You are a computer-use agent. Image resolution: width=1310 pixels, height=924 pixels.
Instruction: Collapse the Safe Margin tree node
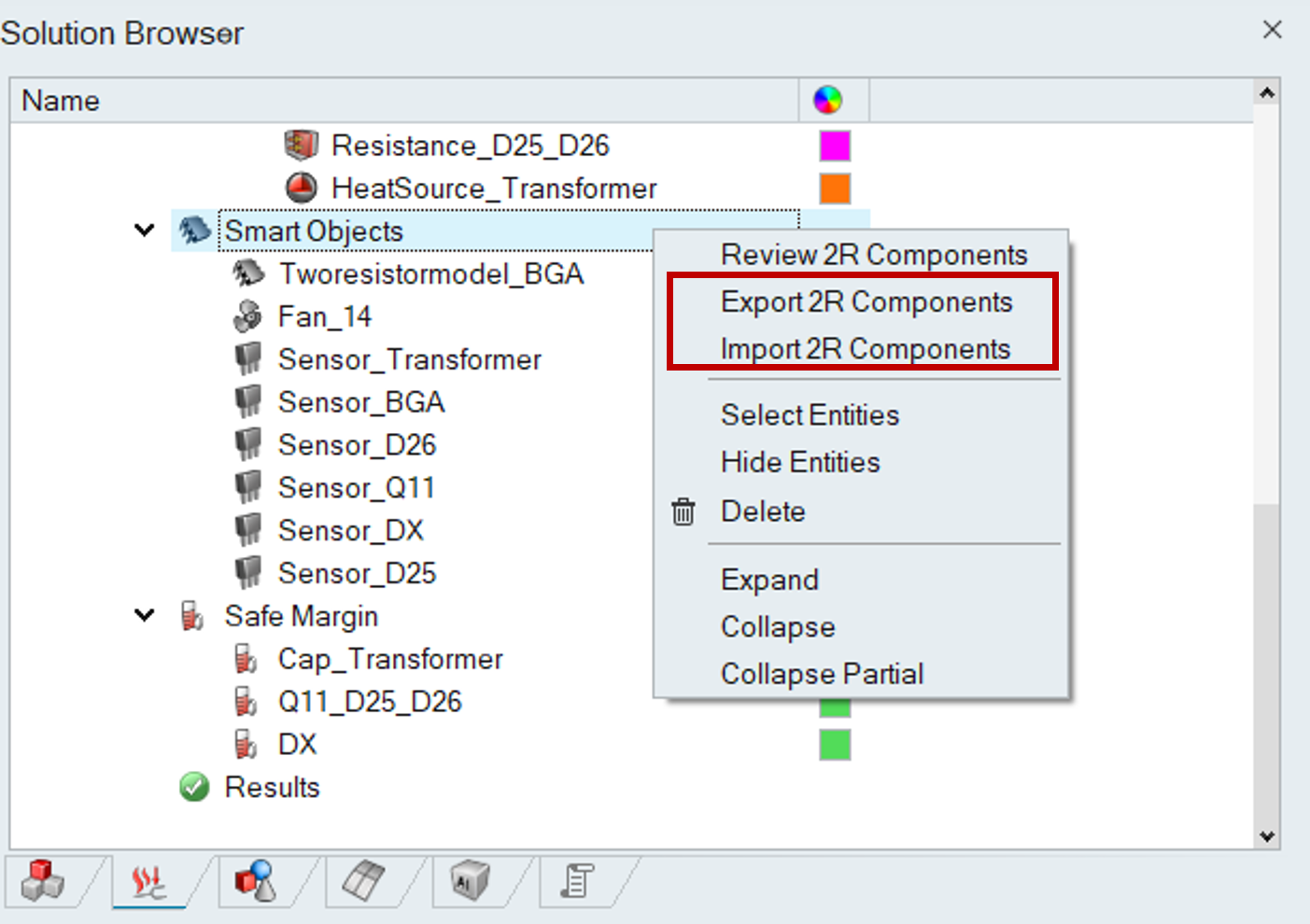145,615
